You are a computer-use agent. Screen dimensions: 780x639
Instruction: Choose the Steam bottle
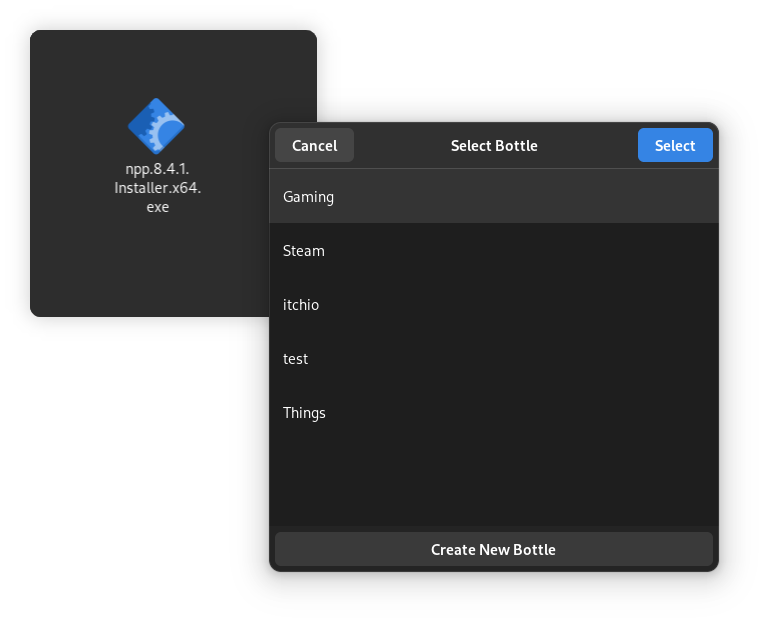point(304,251)
